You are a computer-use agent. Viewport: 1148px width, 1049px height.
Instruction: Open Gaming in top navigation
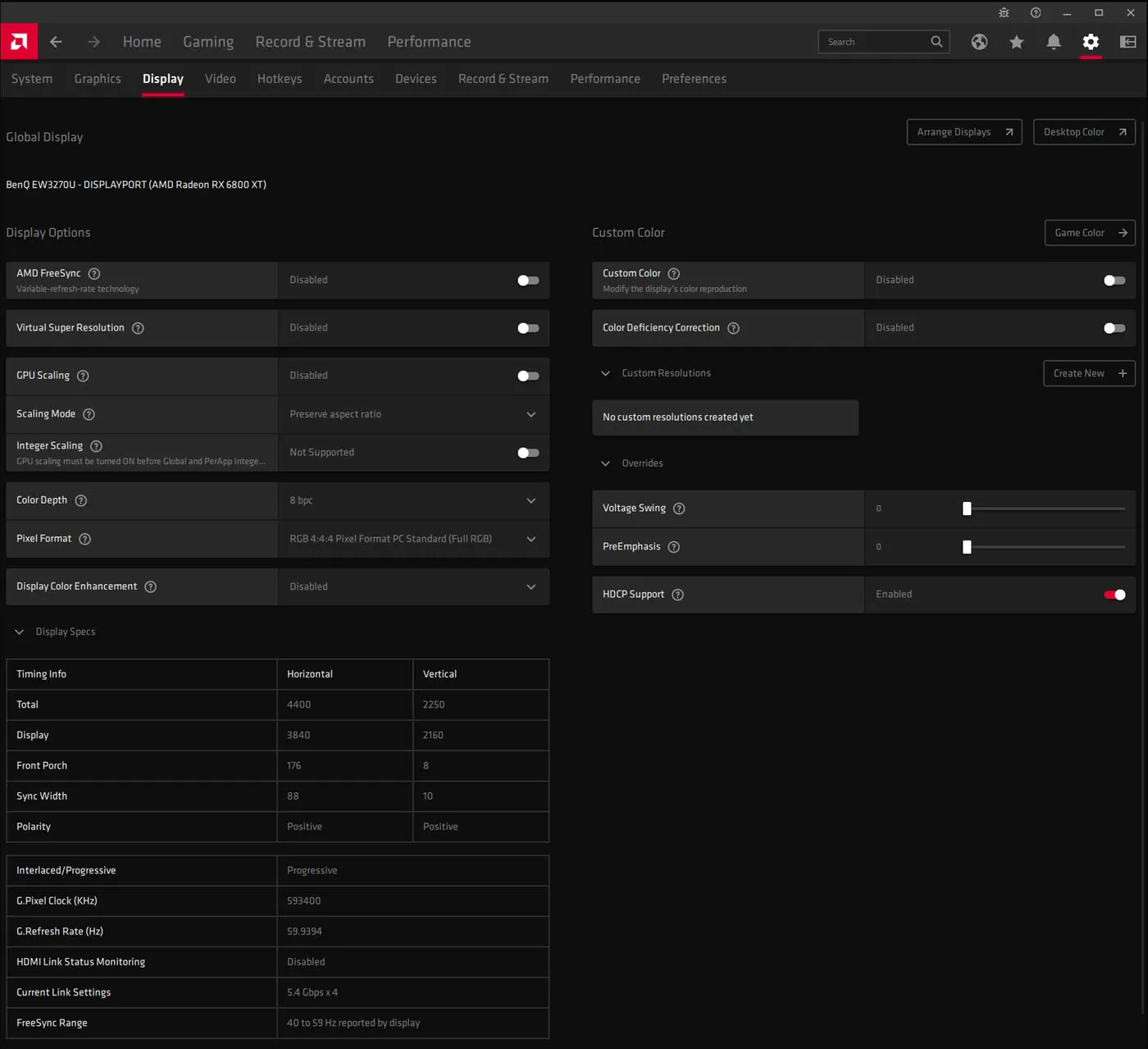[208, 42]
